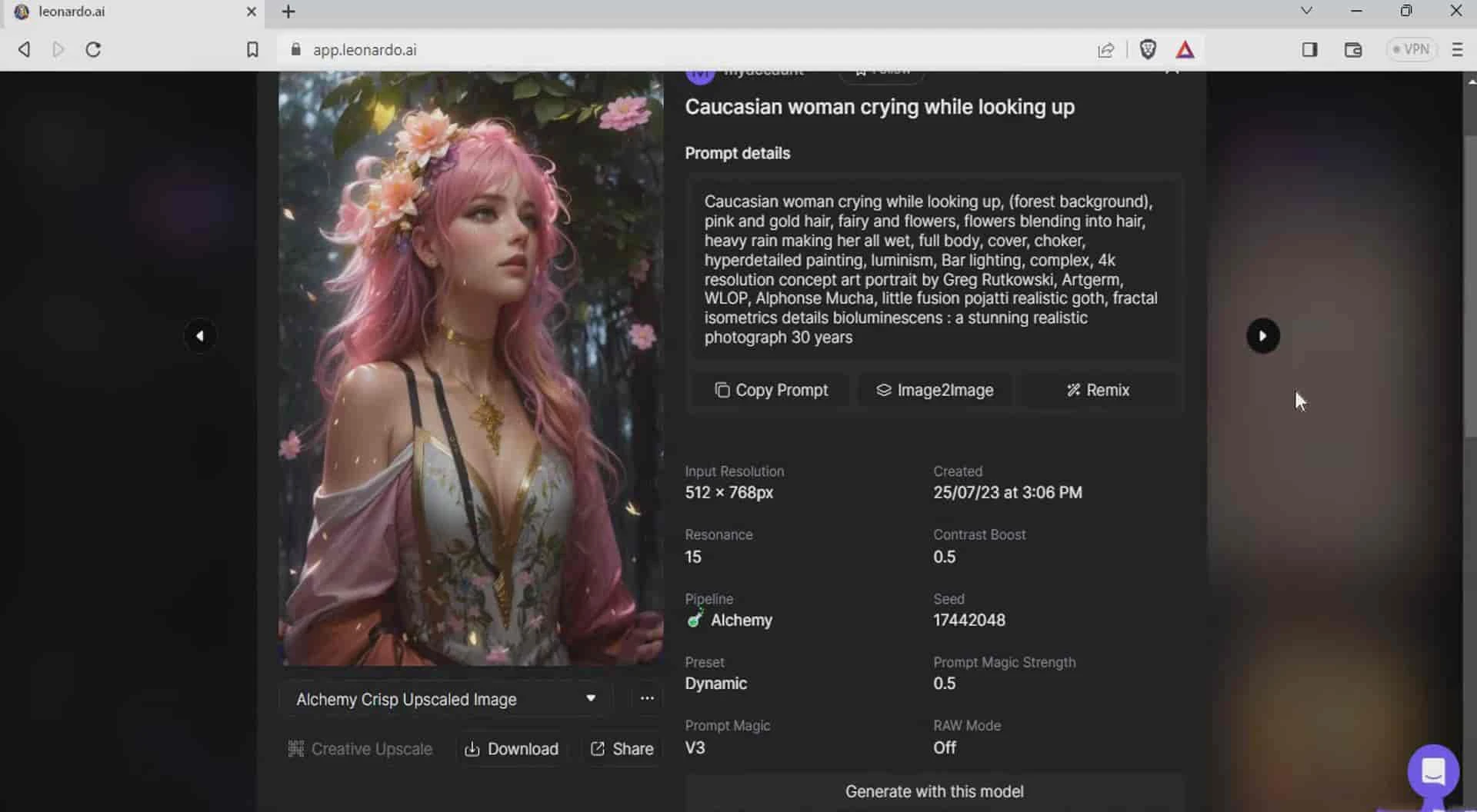Open a new browser tab
The image size is (1477, 812).
click(288, 12)
